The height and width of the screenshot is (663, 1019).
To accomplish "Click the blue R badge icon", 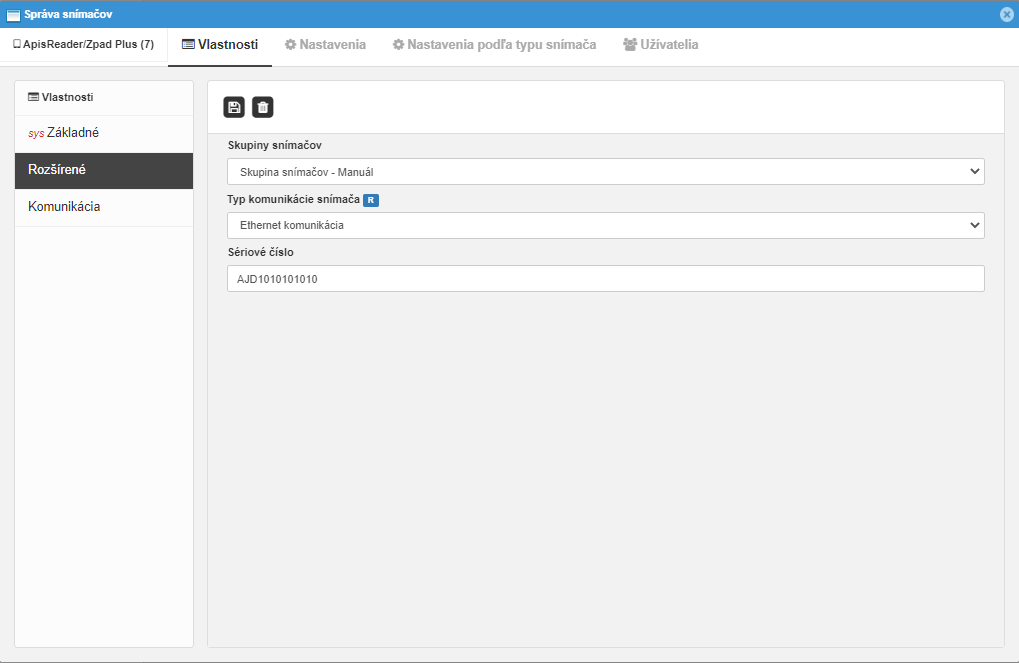I will (370, 200).
